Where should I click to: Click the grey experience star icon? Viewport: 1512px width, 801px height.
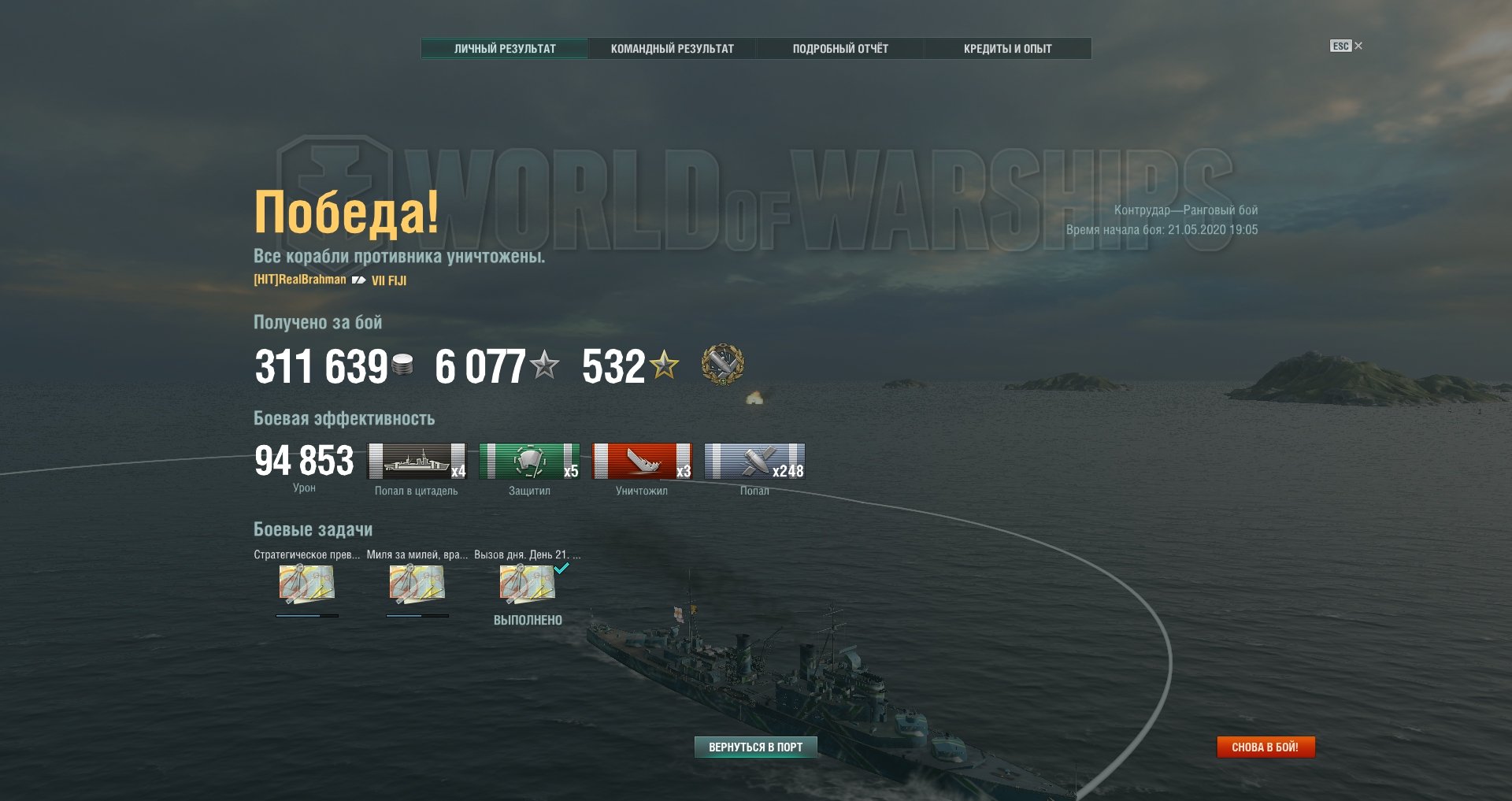[544, 365]
